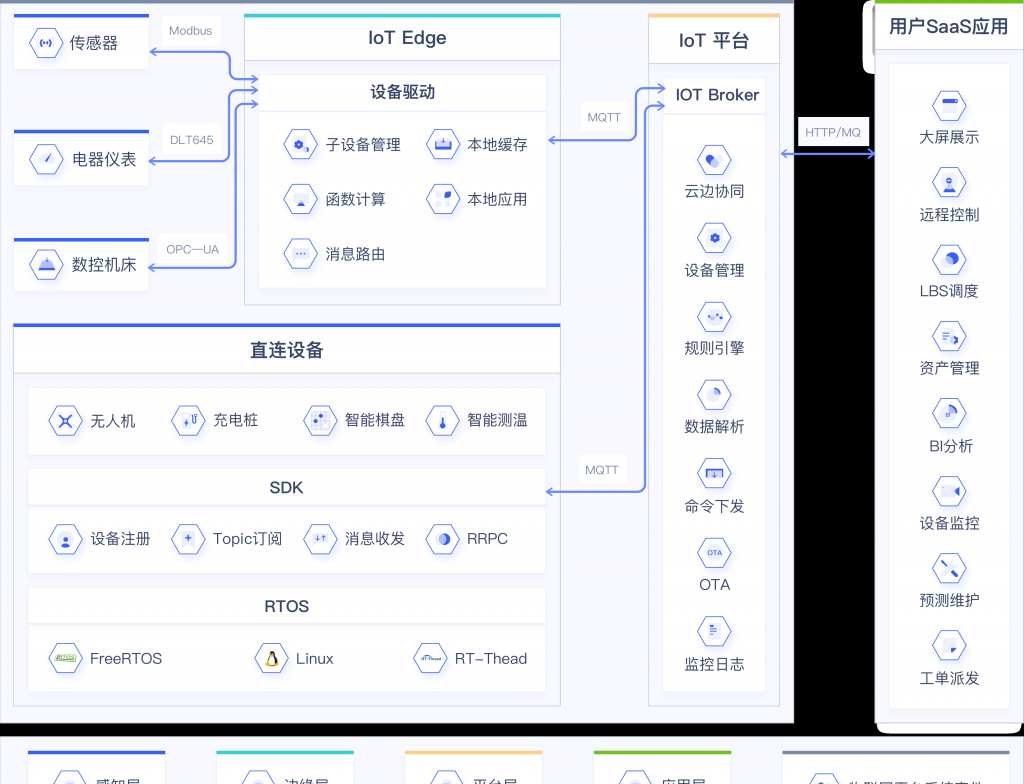Click the 设备驱动 heading
This screenshot has width=1024, height=784.
pos(402,92)
